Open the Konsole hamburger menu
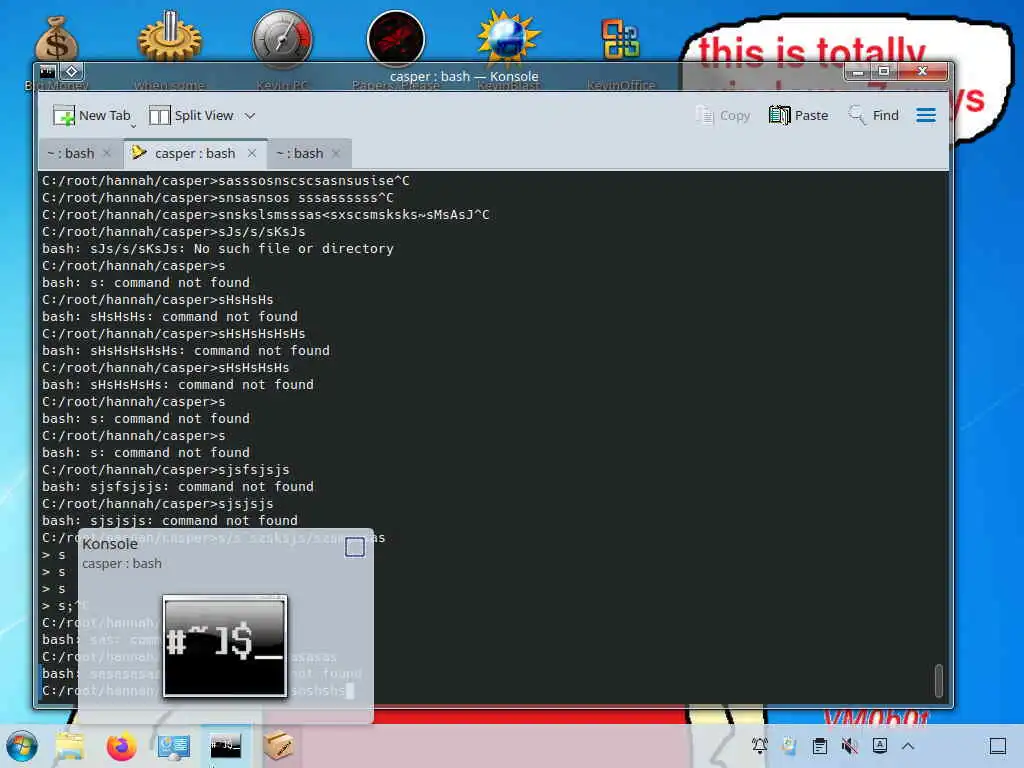 [x=925, y=116]
